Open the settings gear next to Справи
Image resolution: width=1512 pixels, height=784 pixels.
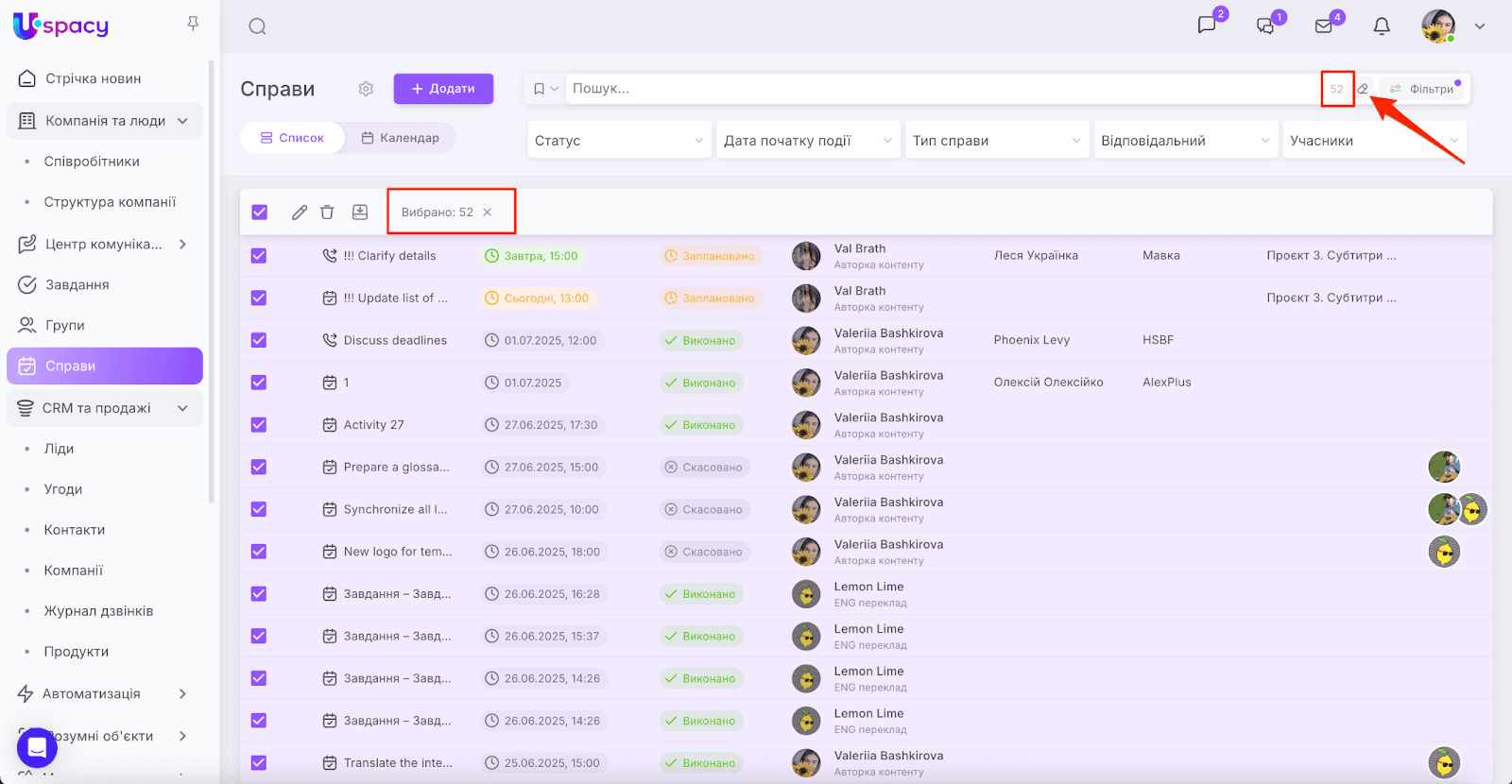tap(366, 89)
